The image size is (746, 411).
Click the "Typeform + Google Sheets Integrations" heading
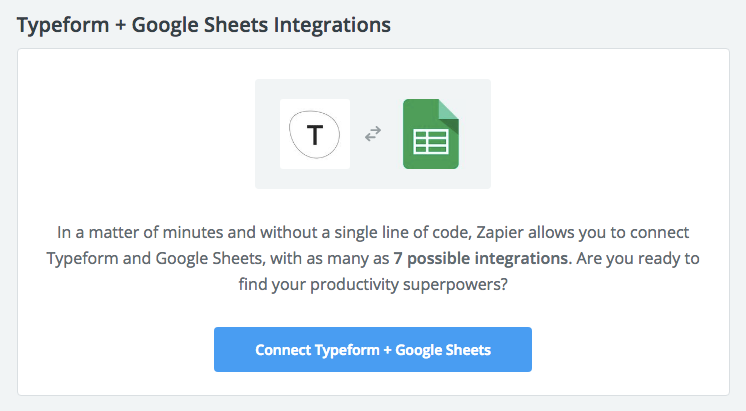203,23
